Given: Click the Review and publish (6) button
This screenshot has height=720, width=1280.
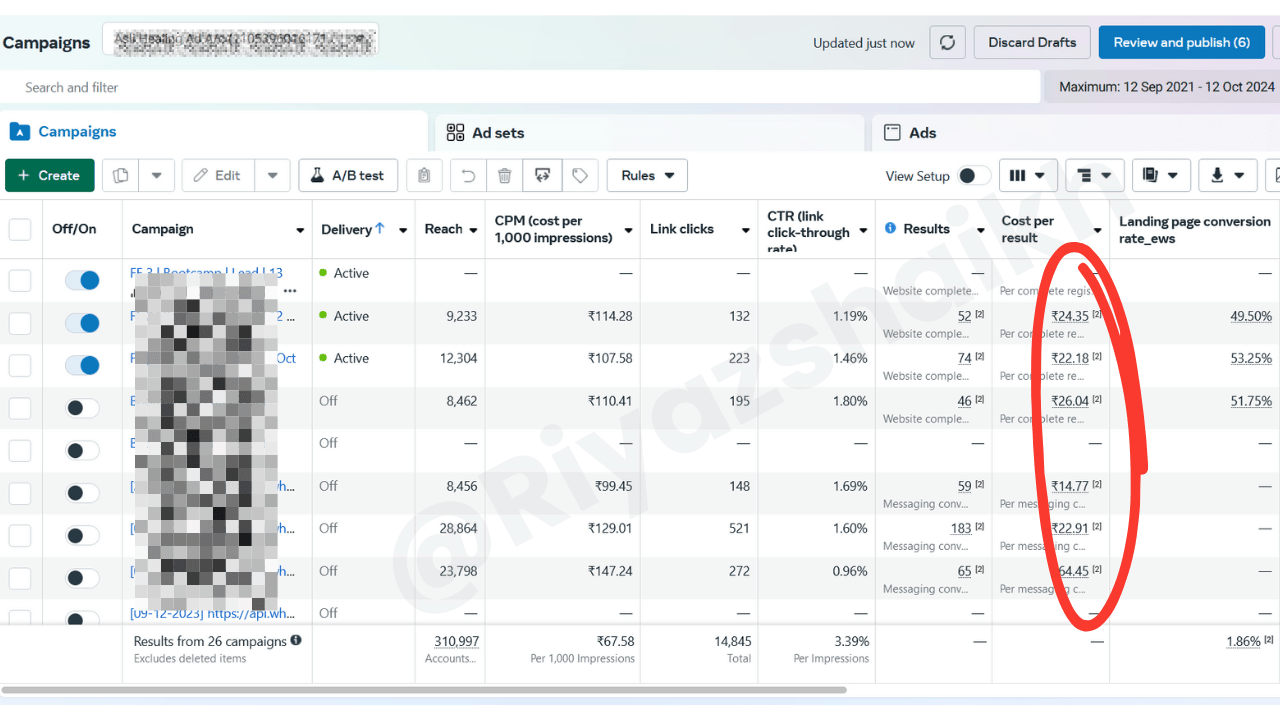Looking at the screenshot, I should click(1181, 43).
